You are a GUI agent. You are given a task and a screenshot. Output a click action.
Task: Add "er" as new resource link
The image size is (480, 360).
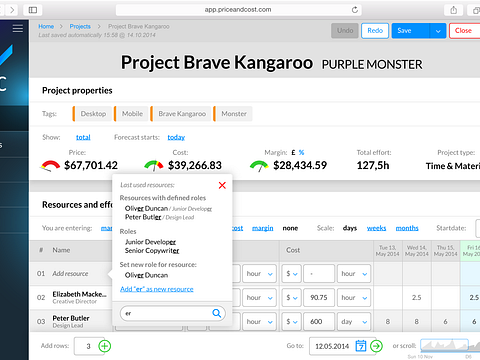click(157, 289)
